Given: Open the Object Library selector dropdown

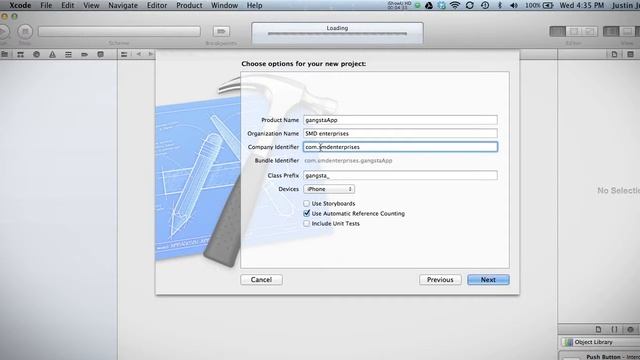Looking at the screenshot, I should 601,342.
